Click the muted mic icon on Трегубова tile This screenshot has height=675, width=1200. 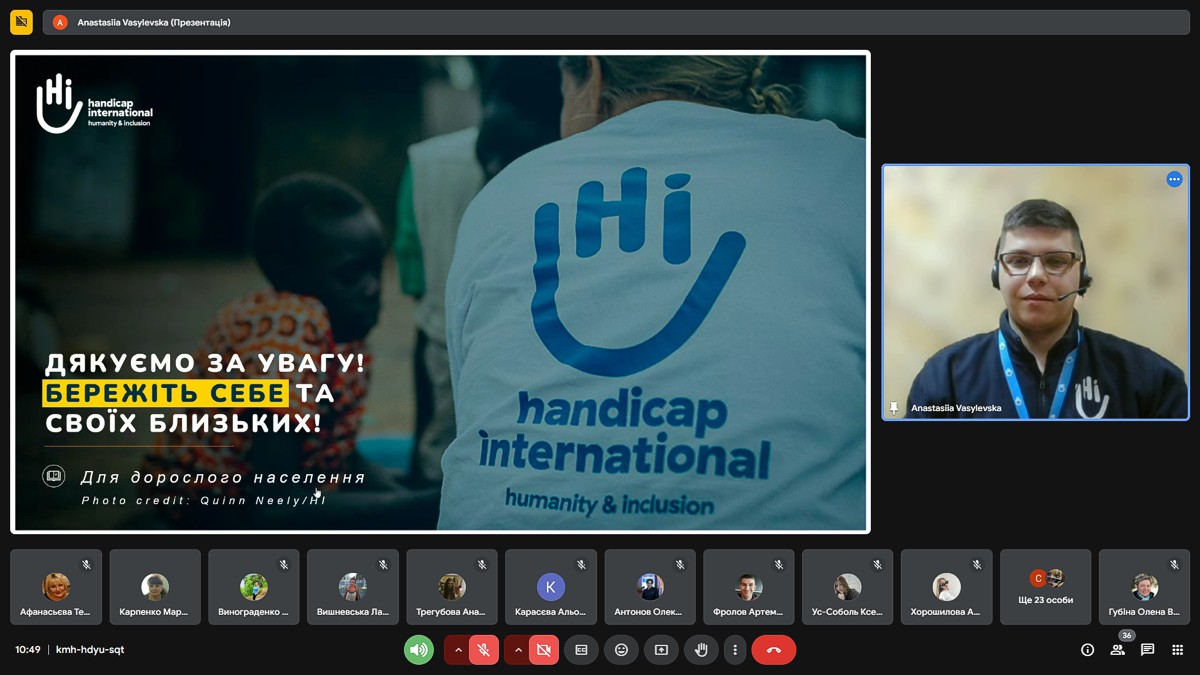(x=482, y=565)
